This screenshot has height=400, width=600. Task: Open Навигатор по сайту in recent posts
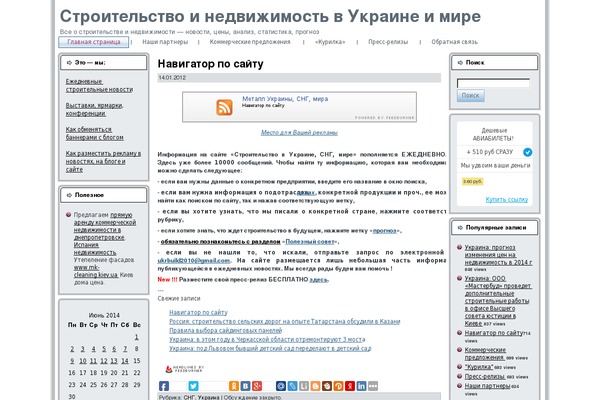click(x=198, y=312)
